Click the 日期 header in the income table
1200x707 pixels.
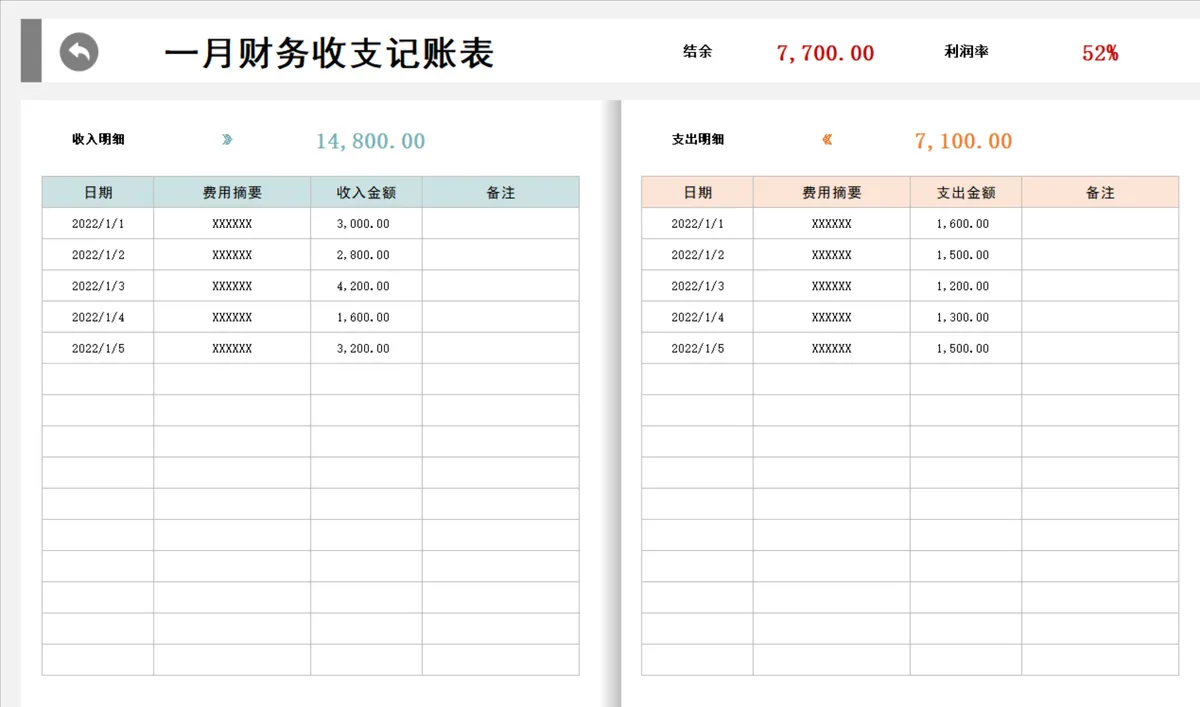tap(98, 192)
